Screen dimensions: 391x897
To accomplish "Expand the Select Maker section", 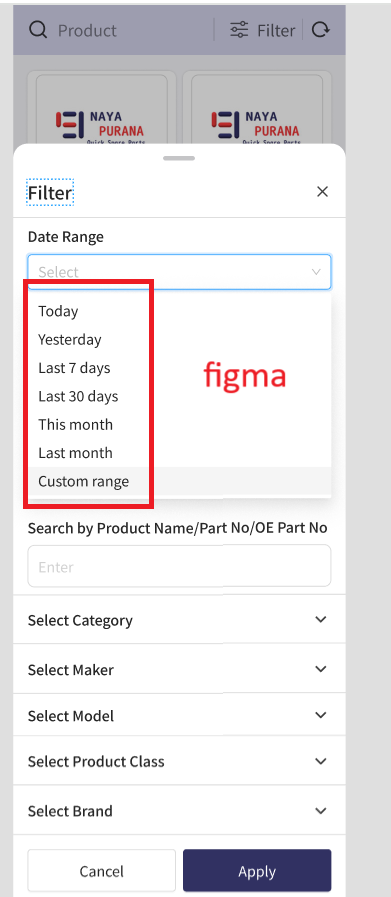I will (179, 669).
